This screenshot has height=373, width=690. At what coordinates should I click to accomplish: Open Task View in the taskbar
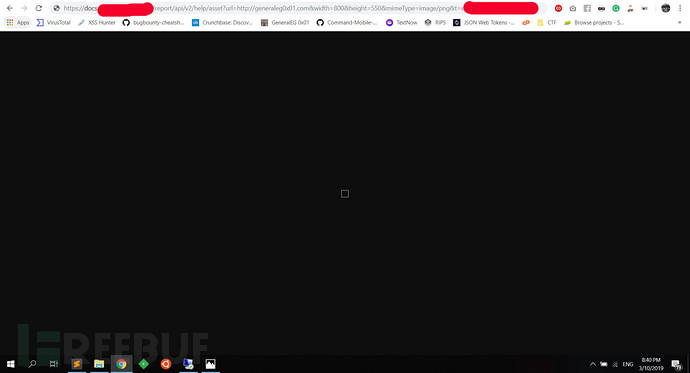(54, 364)
